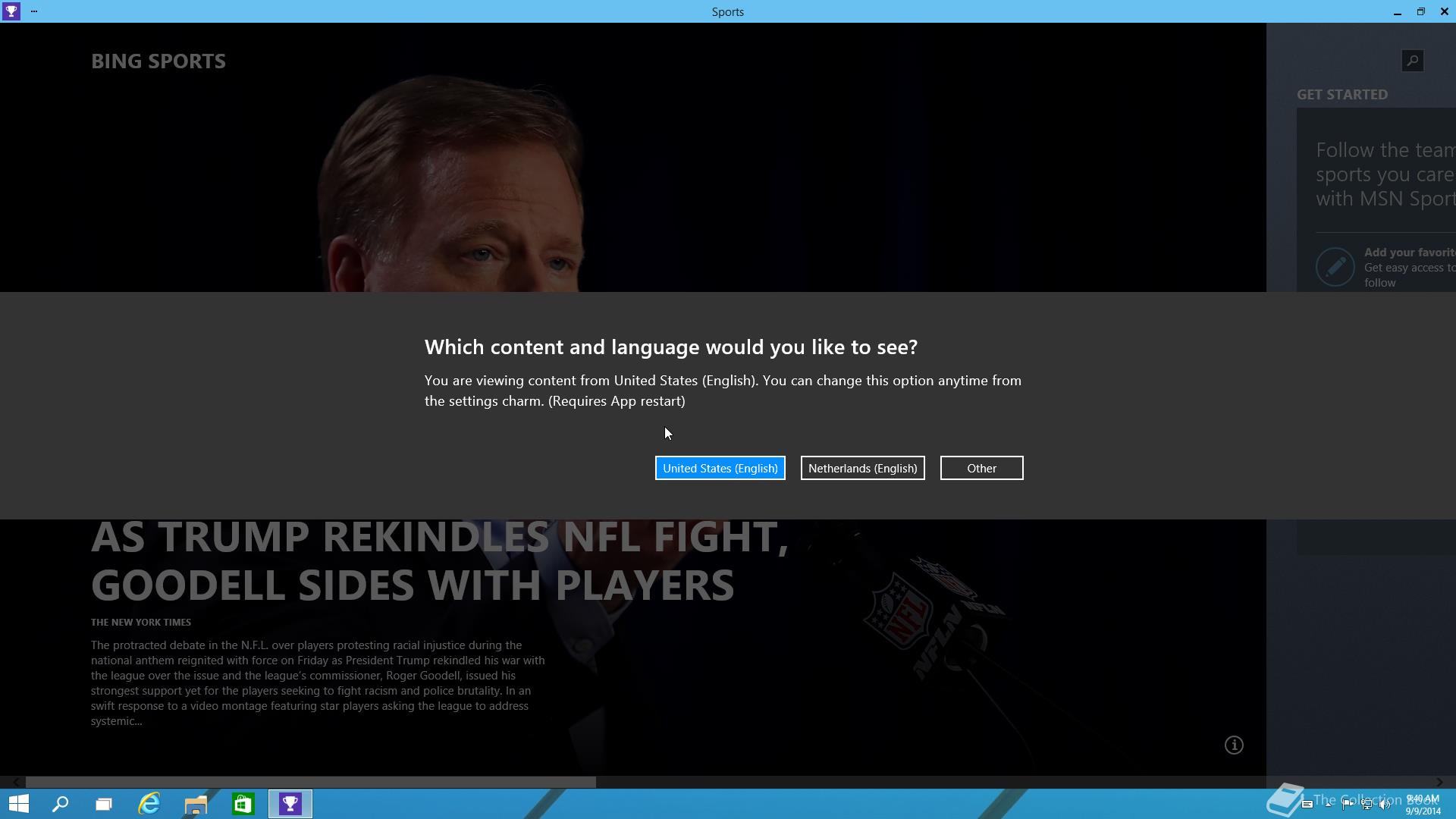
Task: Open the taskbar clock showing 9/9/2014
Action: tap(1423, 805)
